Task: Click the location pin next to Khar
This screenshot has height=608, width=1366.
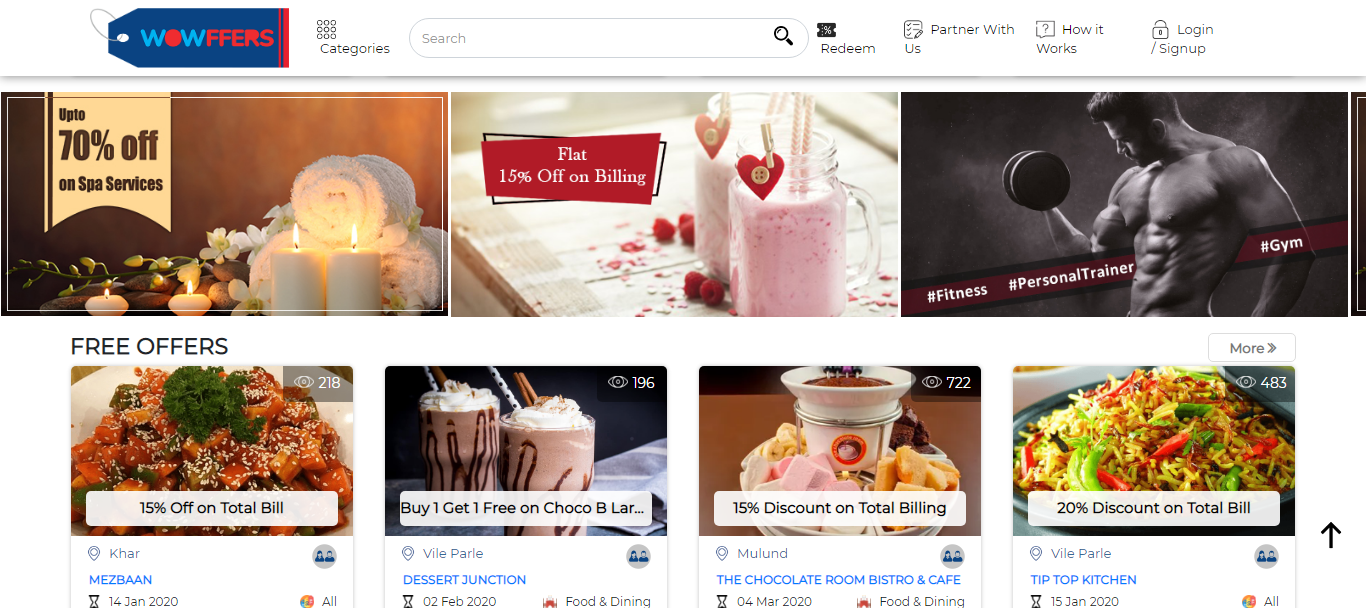Action: click(x=94, y=553)
